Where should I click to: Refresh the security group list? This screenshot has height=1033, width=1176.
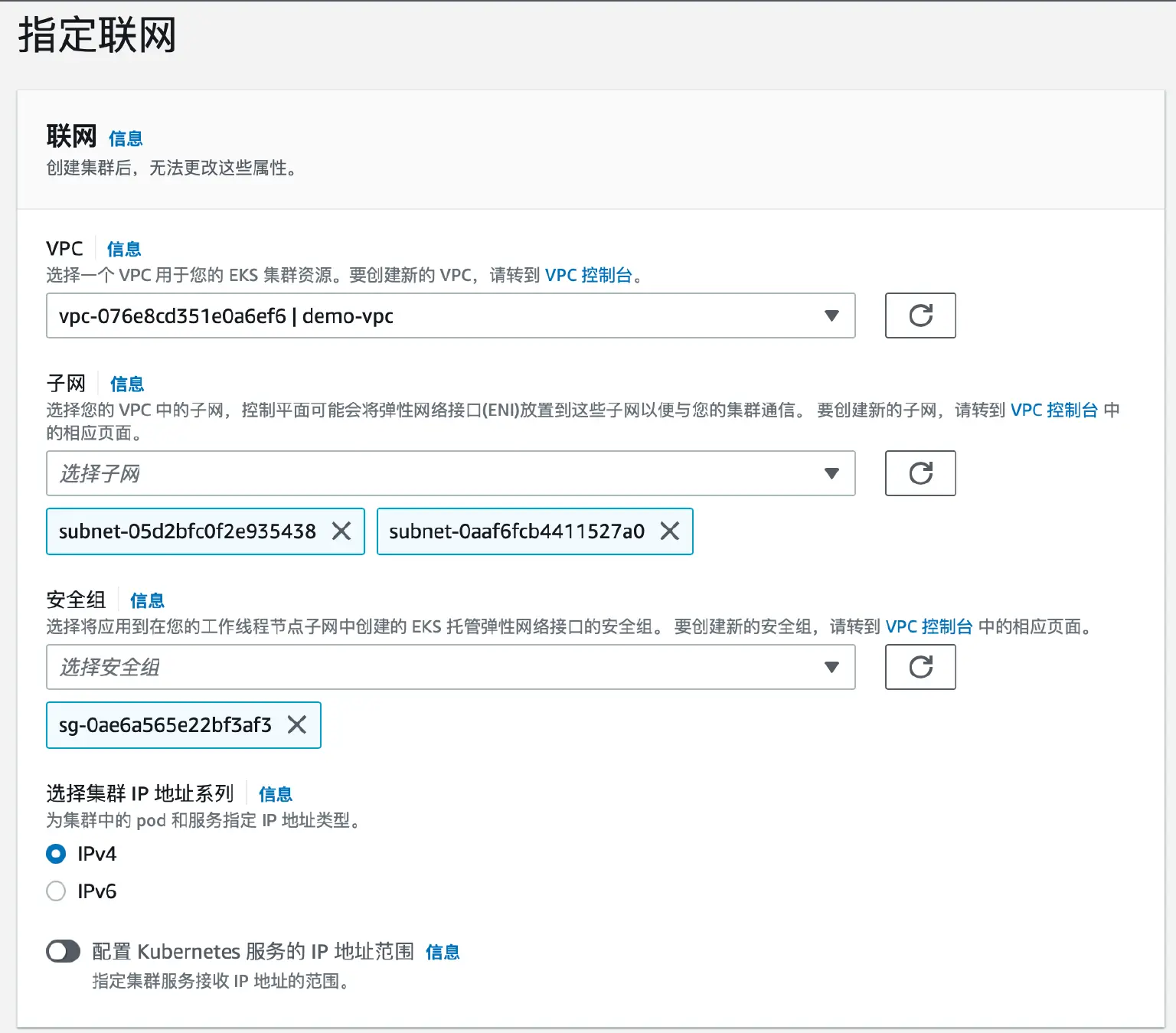[920, 667]
